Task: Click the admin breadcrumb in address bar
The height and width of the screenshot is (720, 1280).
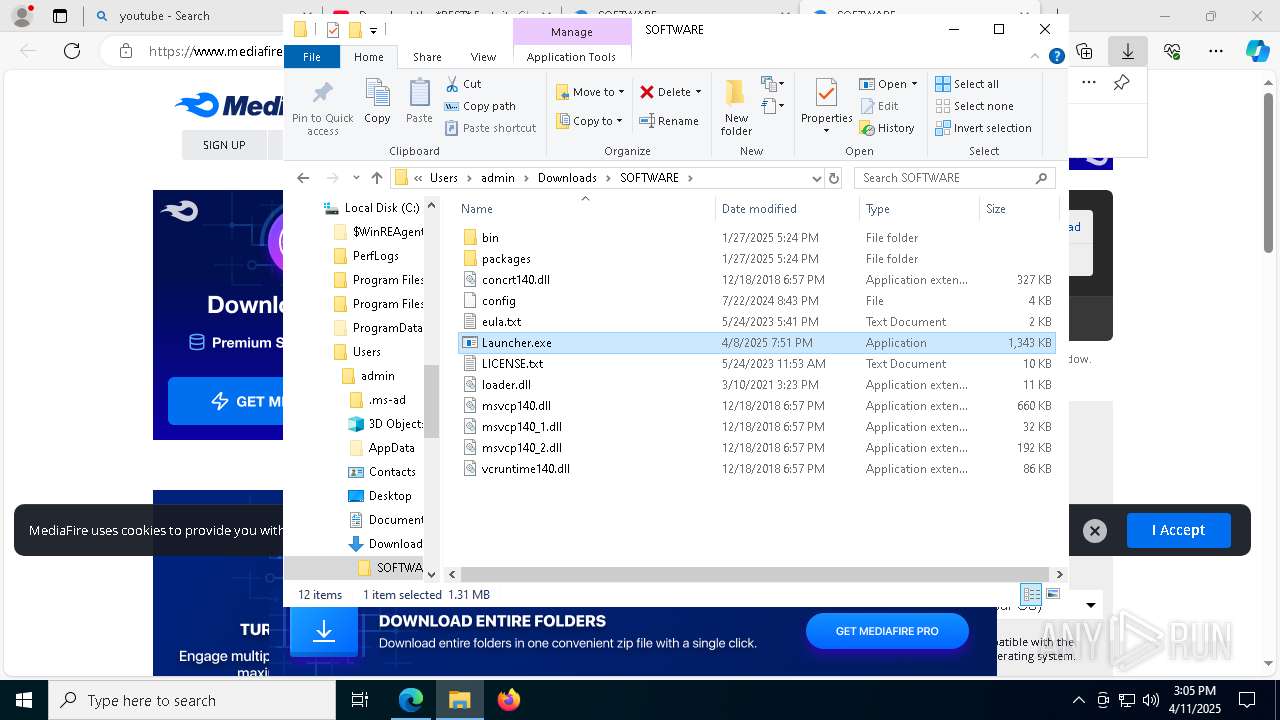Action: (x=498, y=178)
